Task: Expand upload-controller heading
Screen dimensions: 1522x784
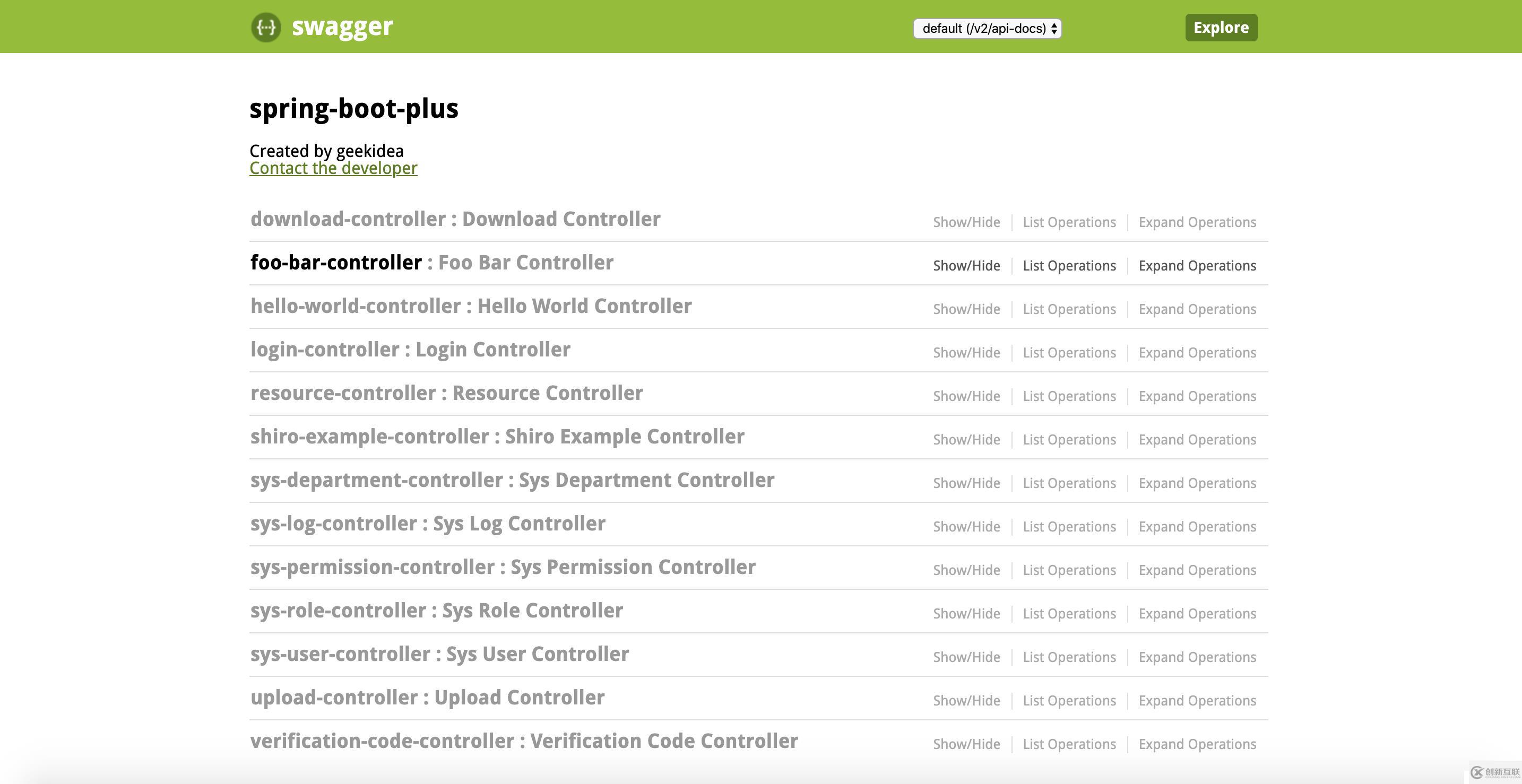Action: point(427,697)
